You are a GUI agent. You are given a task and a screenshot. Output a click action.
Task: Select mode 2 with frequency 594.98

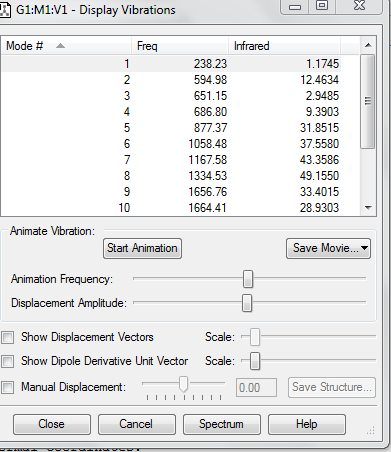(171, 80)
